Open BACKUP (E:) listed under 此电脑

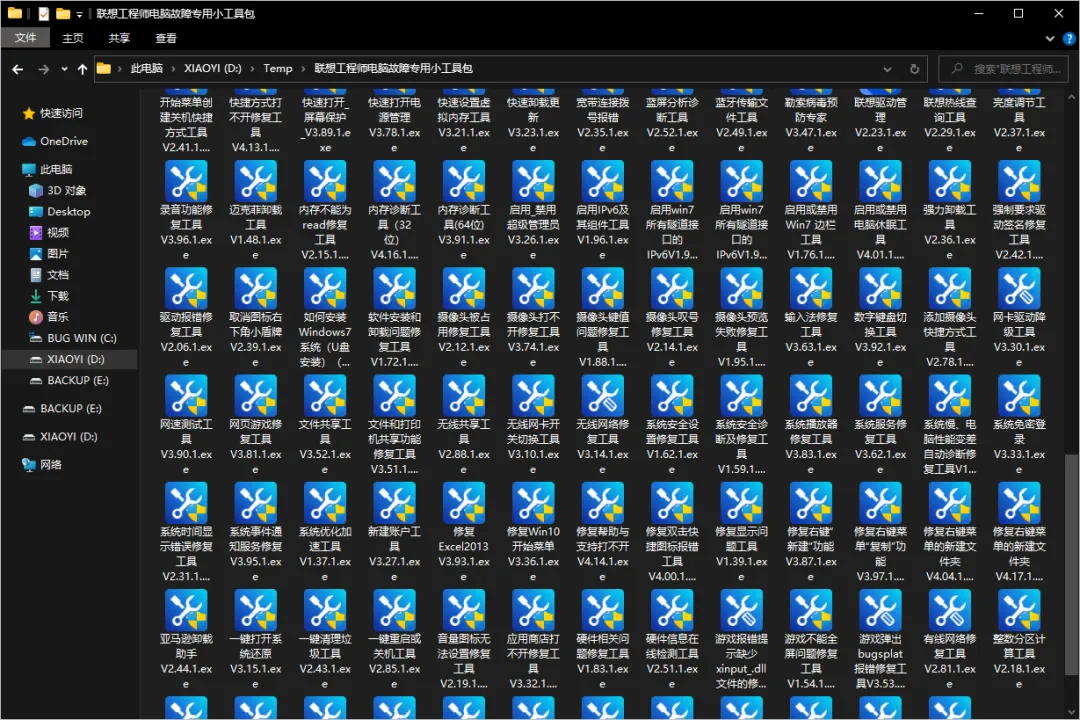78,380
